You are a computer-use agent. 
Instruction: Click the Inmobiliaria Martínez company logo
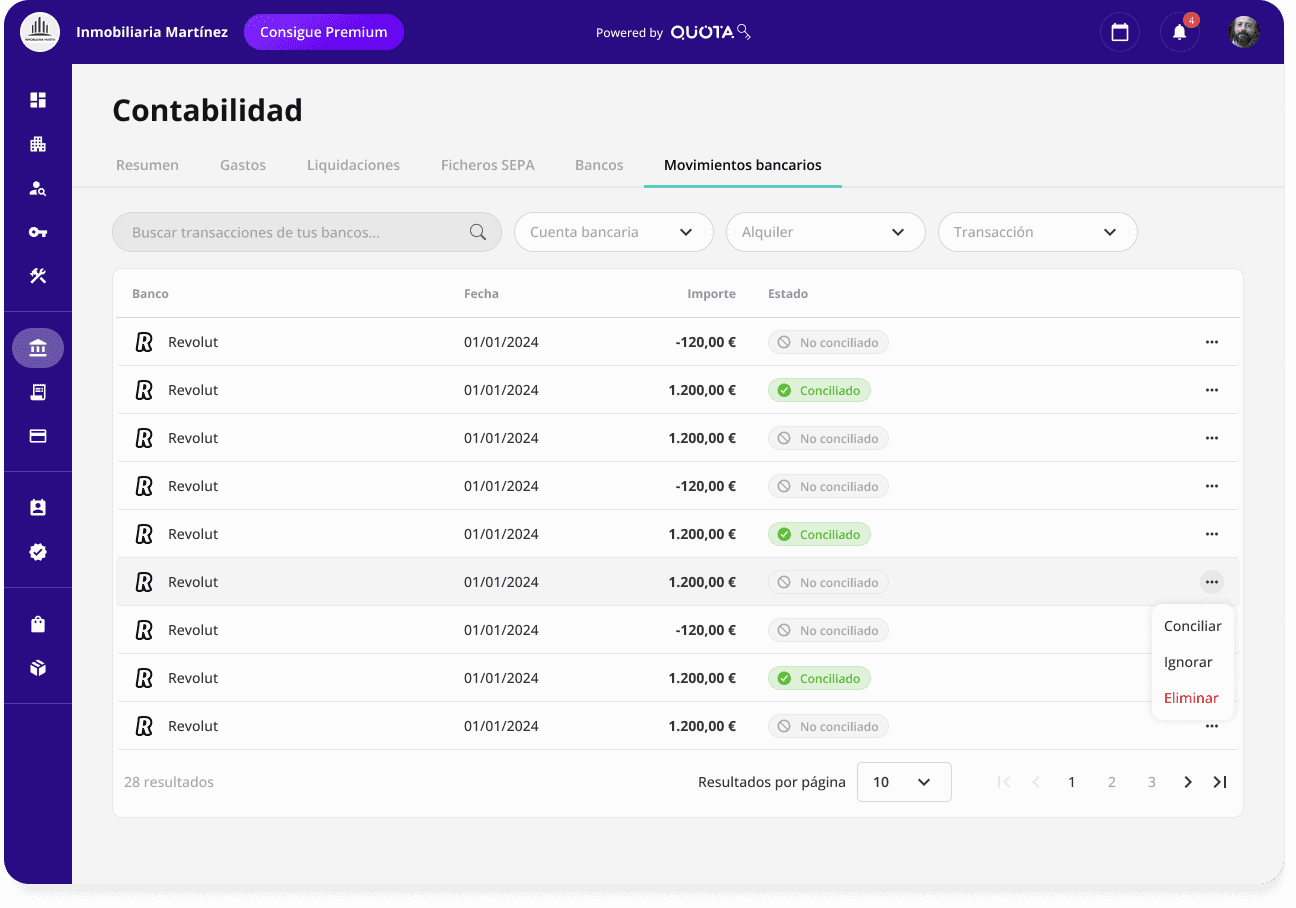click(40, 32)
